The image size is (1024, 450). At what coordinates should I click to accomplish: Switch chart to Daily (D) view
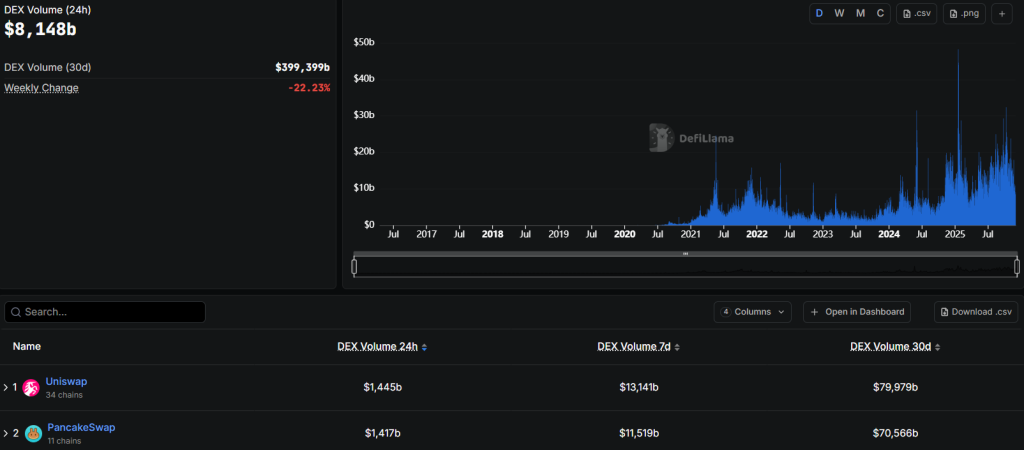[819, 14]
